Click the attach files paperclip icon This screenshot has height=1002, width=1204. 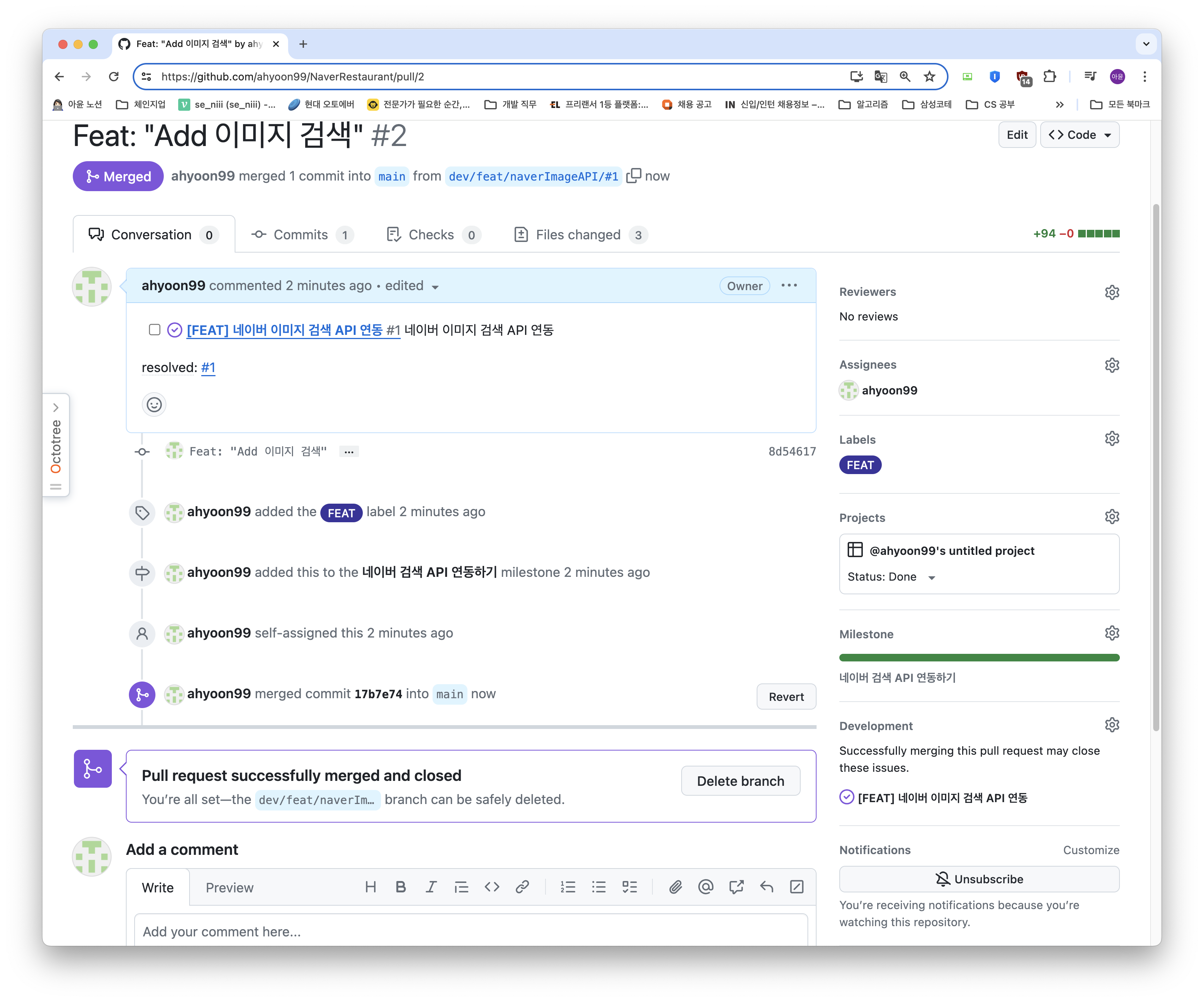(x=676, y=887)
